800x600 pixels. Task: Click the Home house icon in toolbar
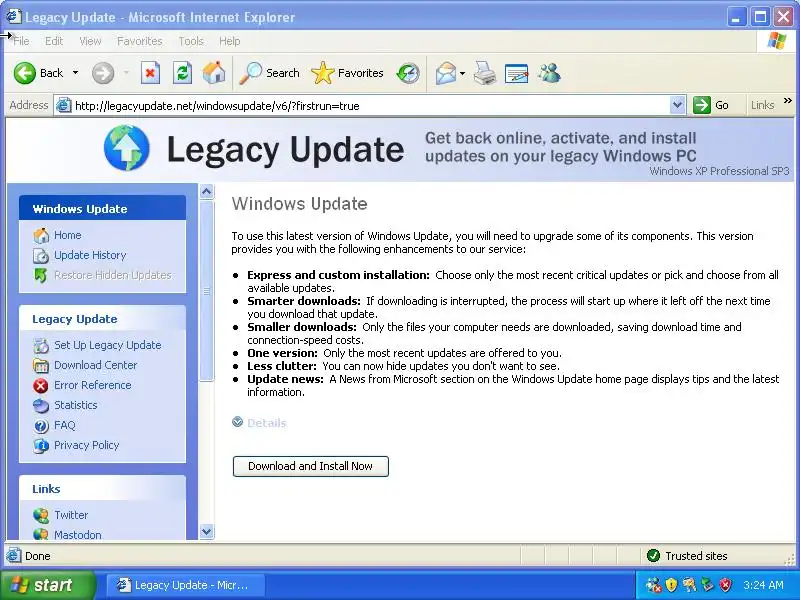click(x=214, y=73)
